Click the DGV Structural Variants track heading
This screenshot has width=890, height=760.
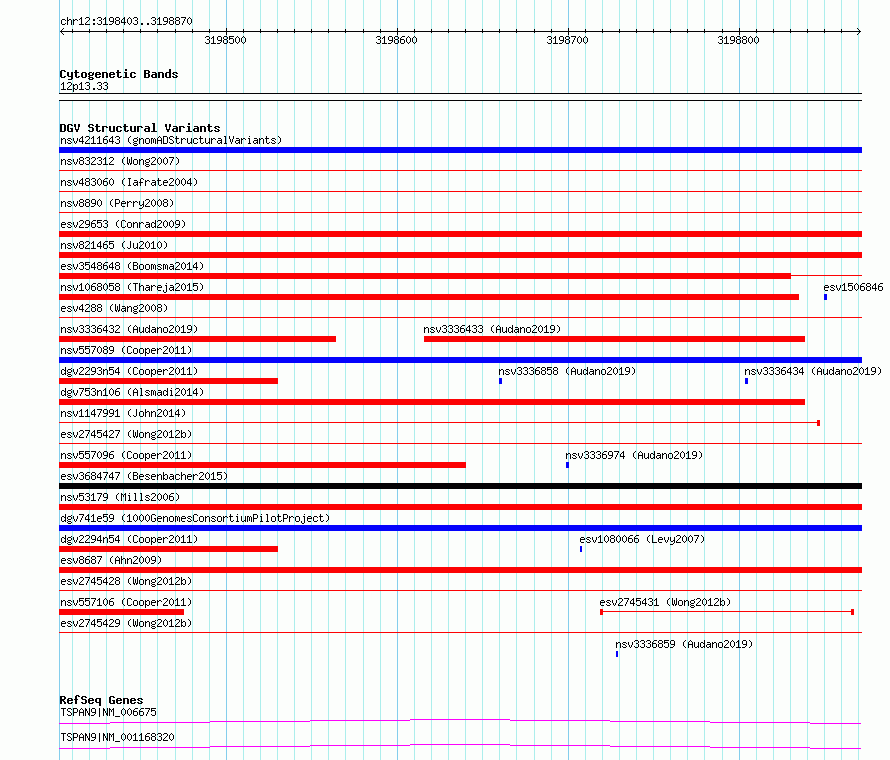pos(140,128)
